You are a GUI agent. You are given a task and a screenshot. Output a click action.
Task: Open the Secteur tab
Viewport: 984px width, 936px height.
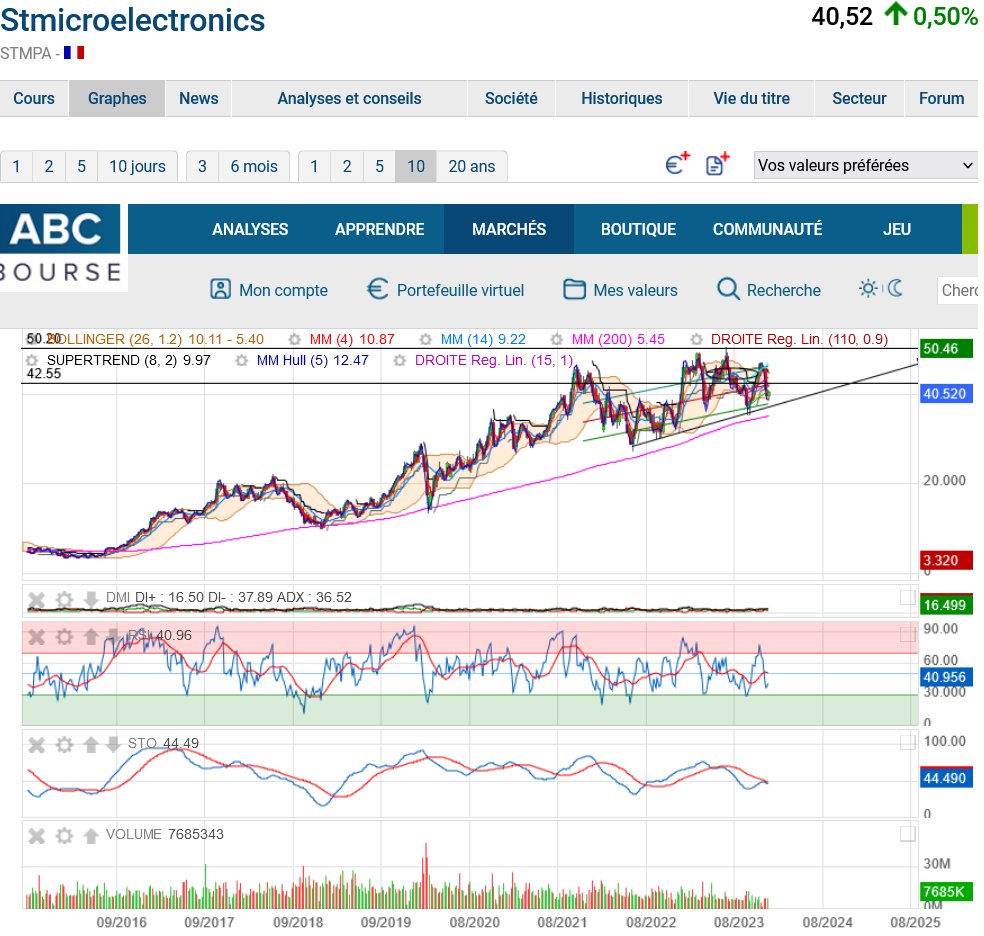coord(859,98)
